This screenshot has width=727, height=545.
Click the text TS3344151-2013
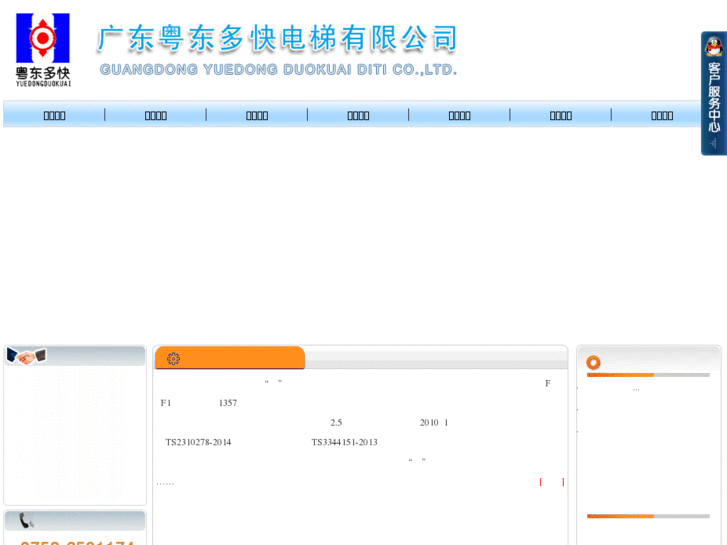click(x=344, y=442)
